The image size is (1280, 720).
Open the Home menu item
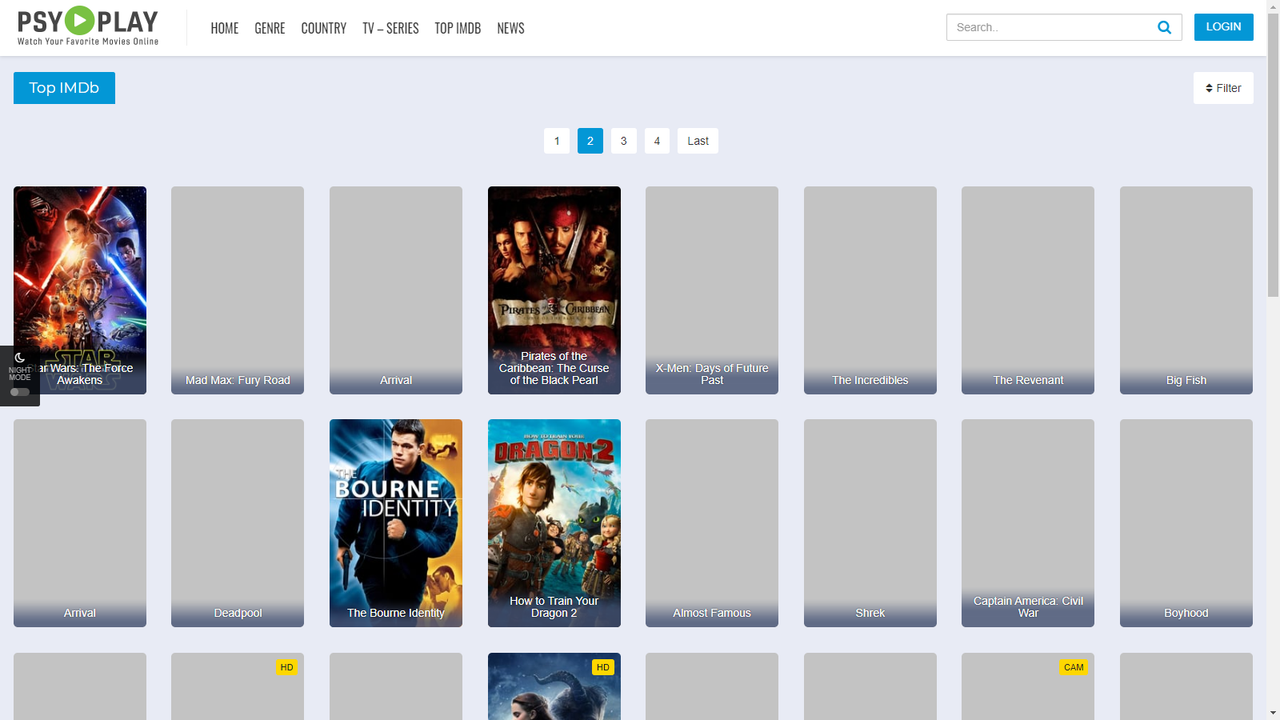[224, 28]
